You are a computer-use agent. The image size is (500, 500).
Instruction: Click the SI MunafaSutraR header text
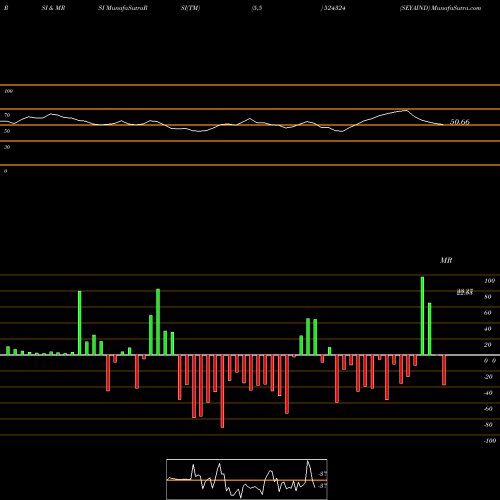coord(123,8)
